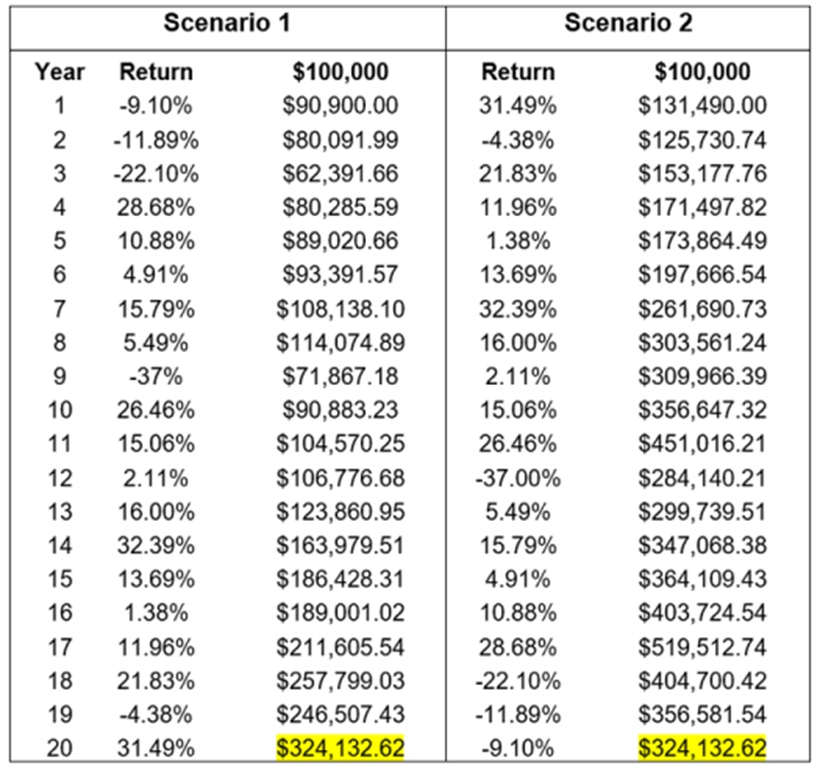
Task: Select the Year column header
Action: pos(59,72)
